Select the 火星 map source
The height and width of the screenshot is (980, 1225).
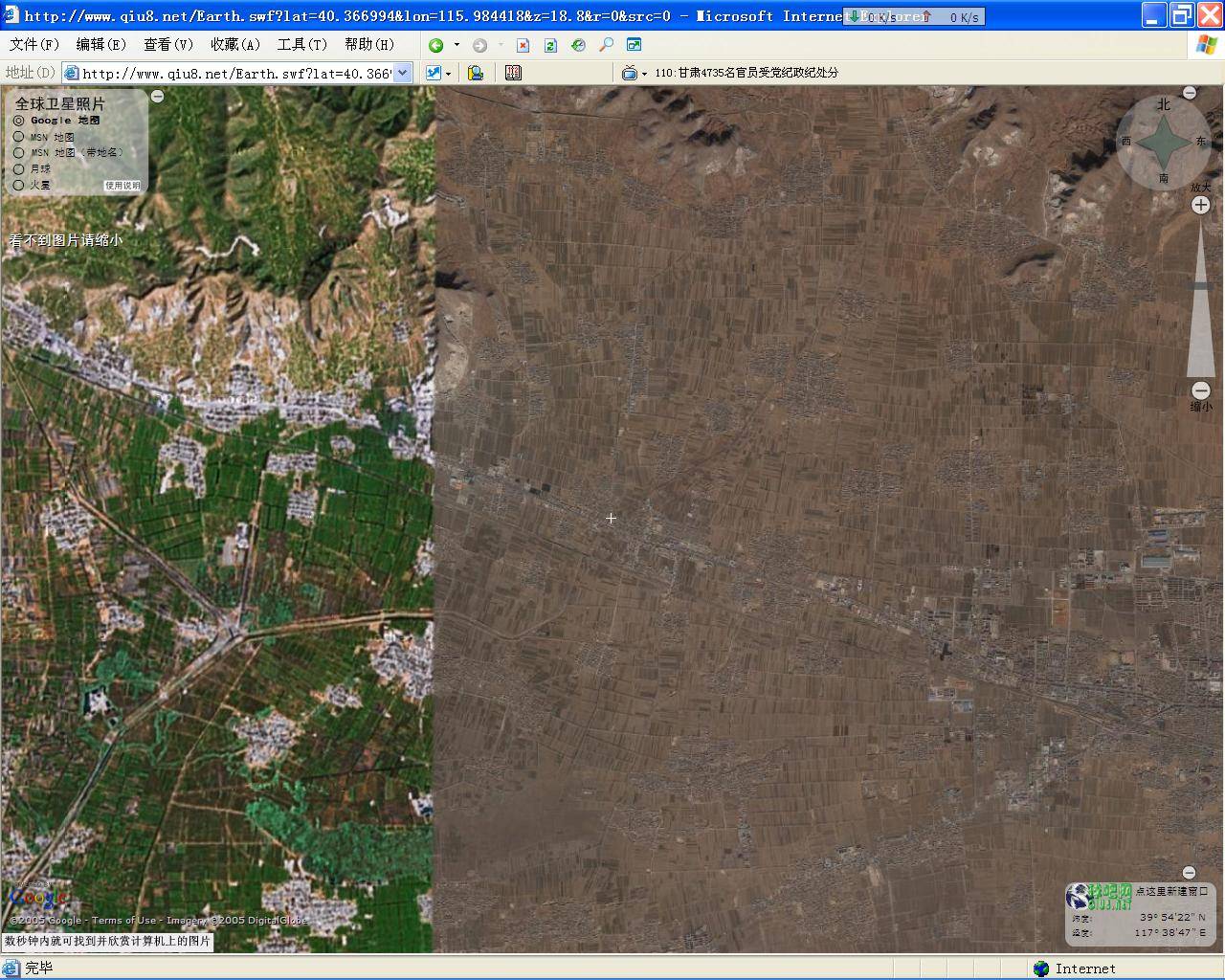click(x=19, y=185)
